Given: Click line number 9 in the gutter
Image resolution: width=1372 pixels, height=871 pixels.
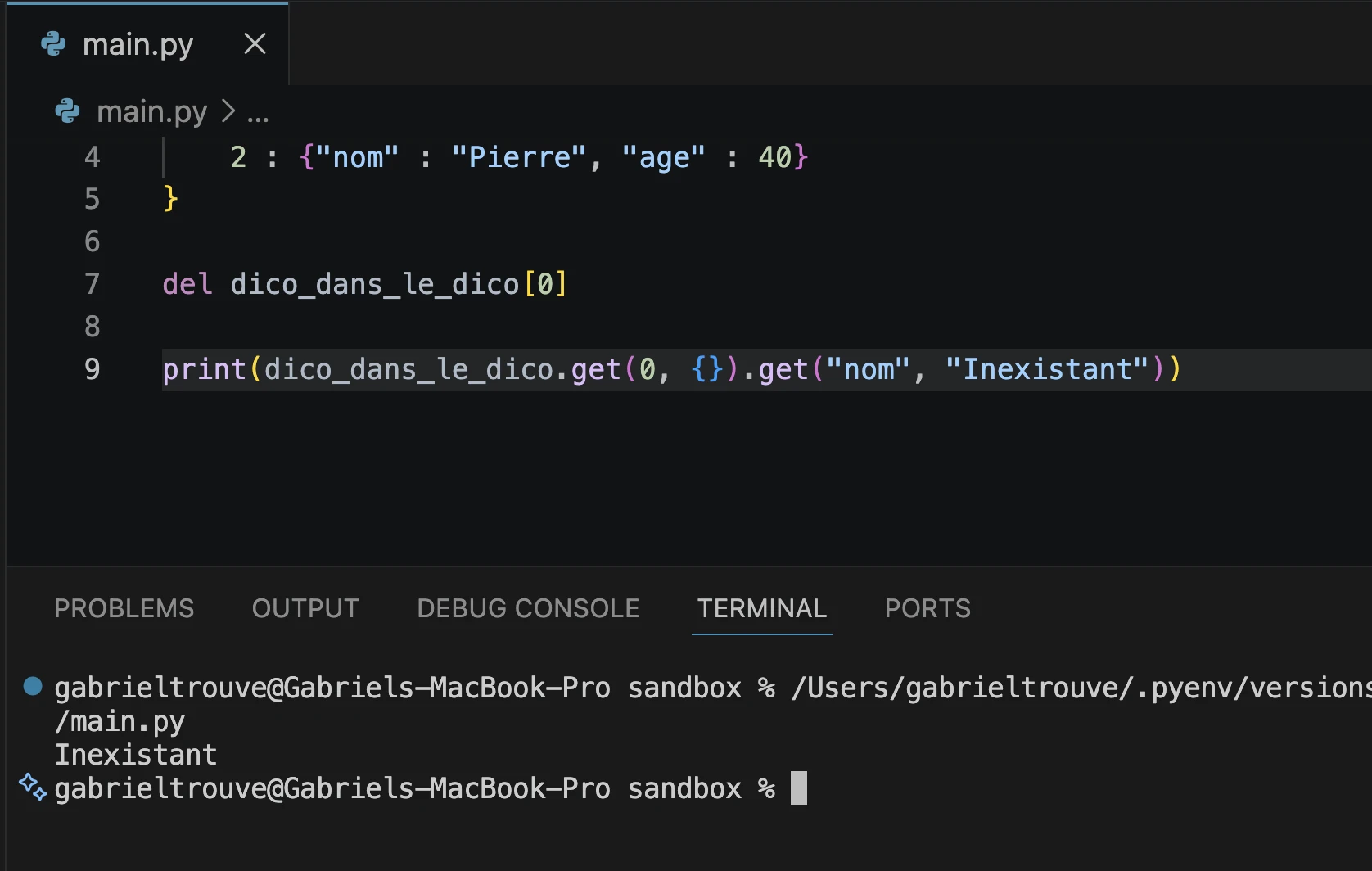Looking at the screenshot, I should (93, 369).
